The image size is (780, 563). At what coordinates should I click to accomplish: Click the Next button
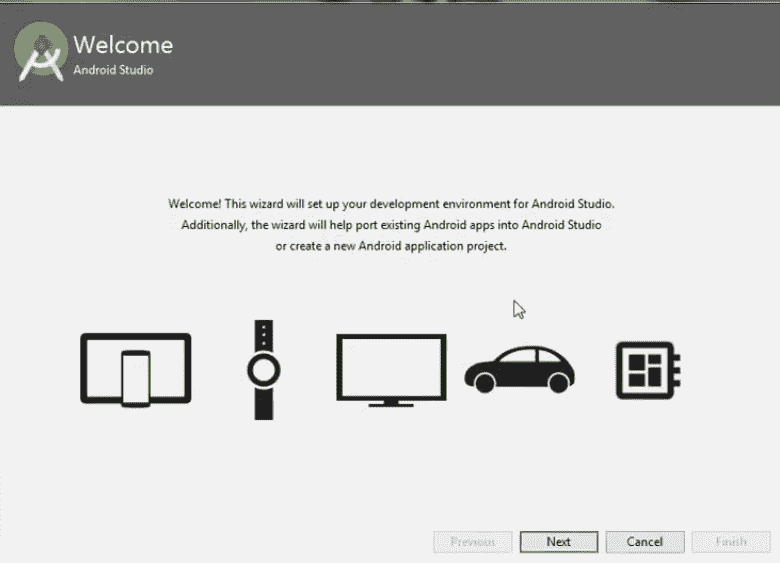coord(559,542)
